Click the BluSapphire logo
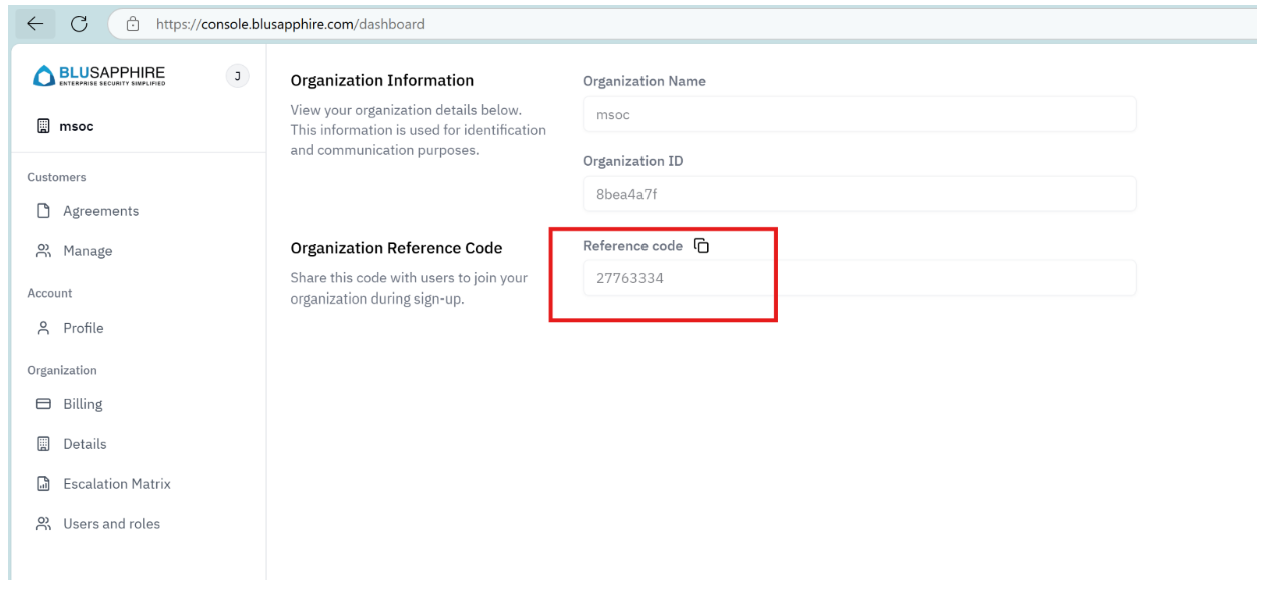 pos(98,76)
